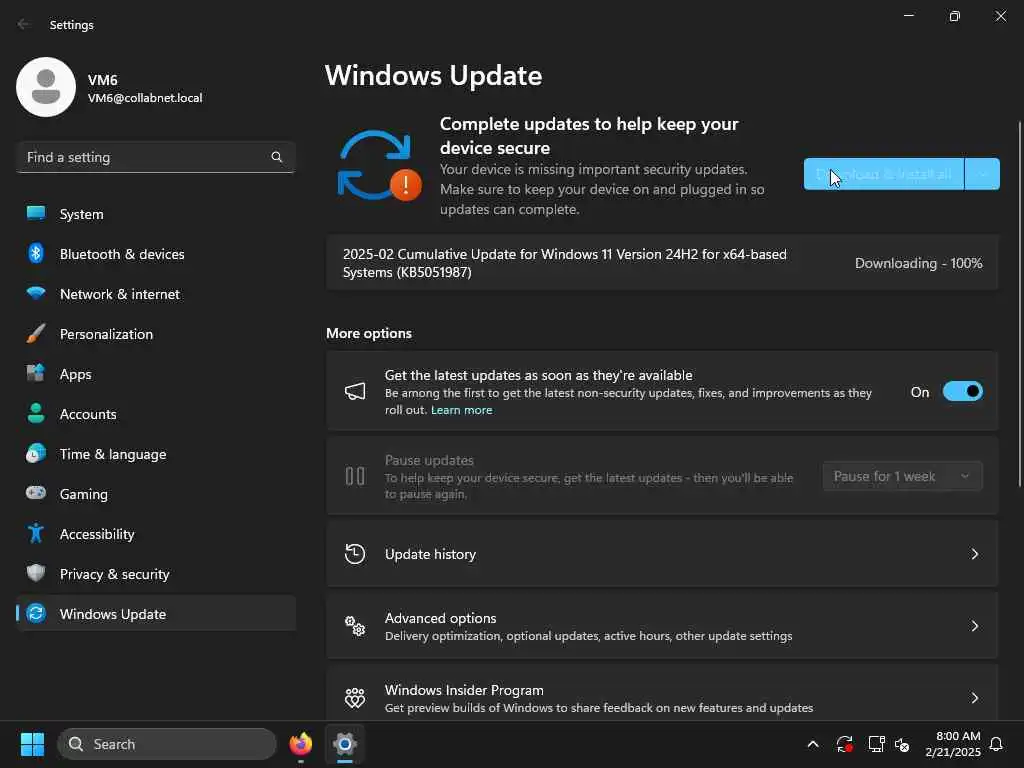This screenshot has width=1024, height=768.
Task: Click the magnifier icon in Find a setting
Action: [277, 157]
